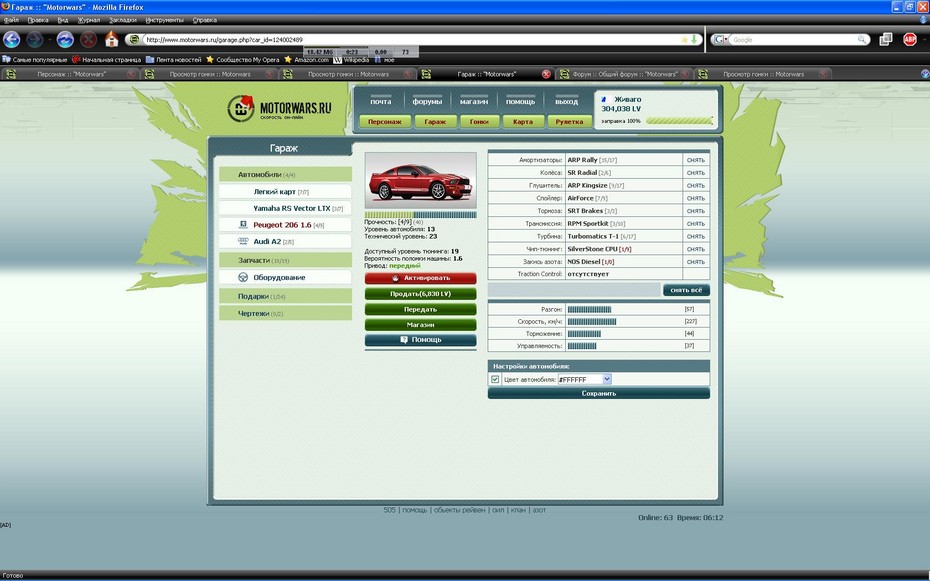Open the Журнал menu
Viewport: 930px width, 581px height.
(88, 20)
